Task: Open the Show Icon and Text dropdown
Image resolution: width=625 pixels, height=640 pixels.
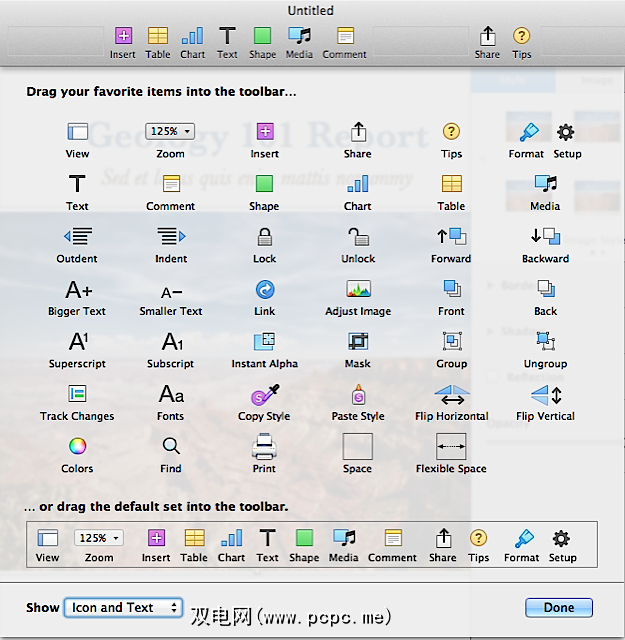Action: pos(123,607)
